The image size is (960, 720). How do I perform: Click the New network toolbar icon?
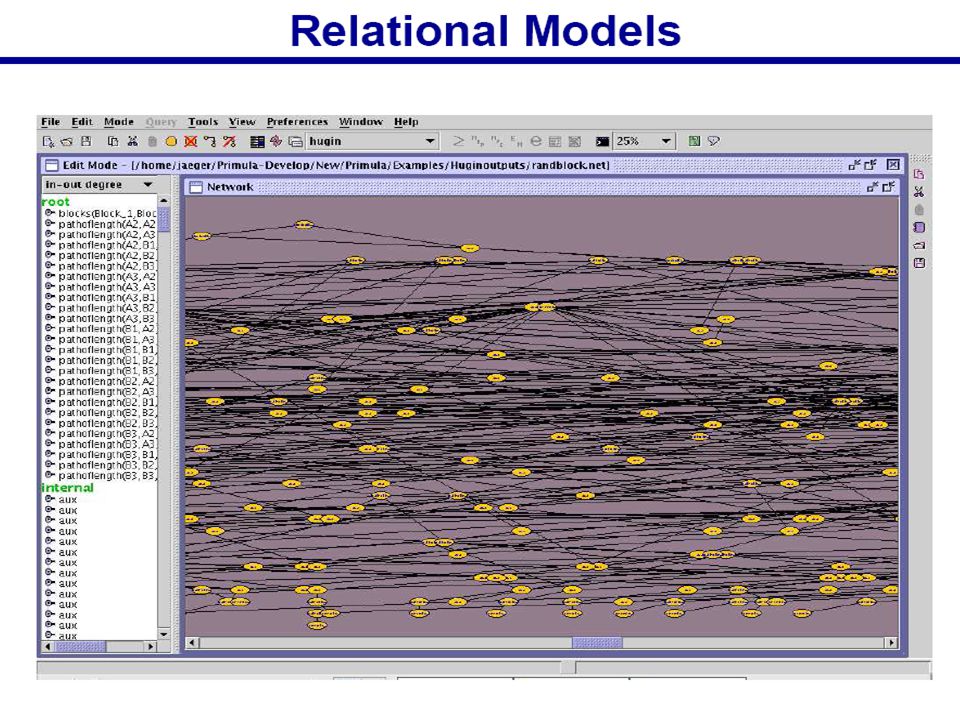(x=48, y=141)
